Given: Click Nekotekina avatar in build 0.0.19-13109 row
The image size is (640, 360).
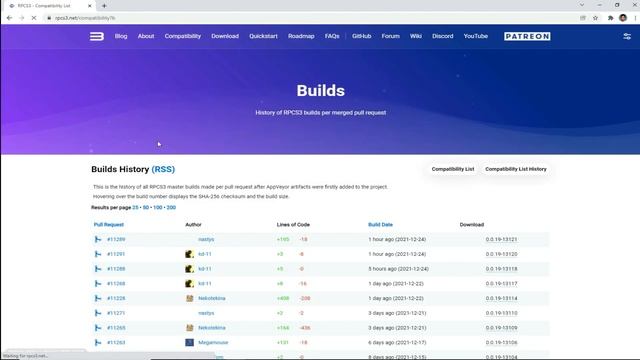Looking at the screenshot, I should (189, 328).
